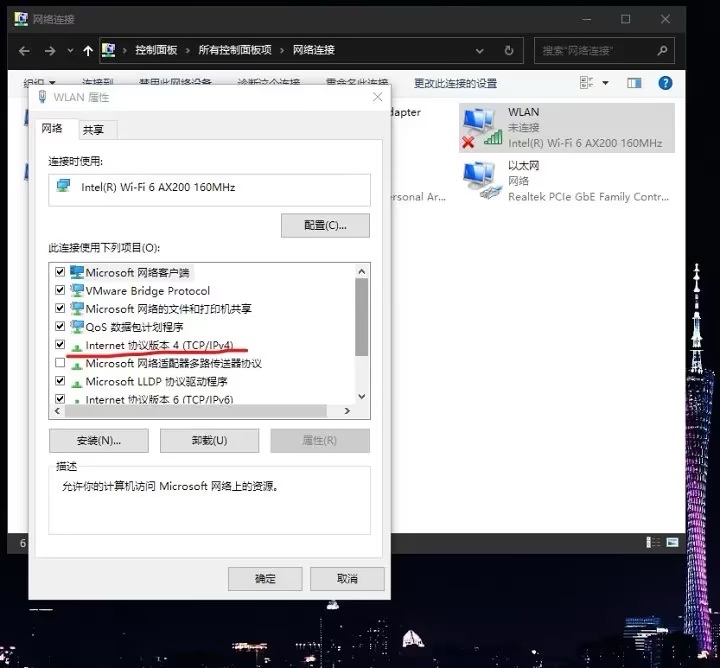This screenshot has height=668, width=720.
Task: Click the search magnifier icon
Action: coord(659,50)
